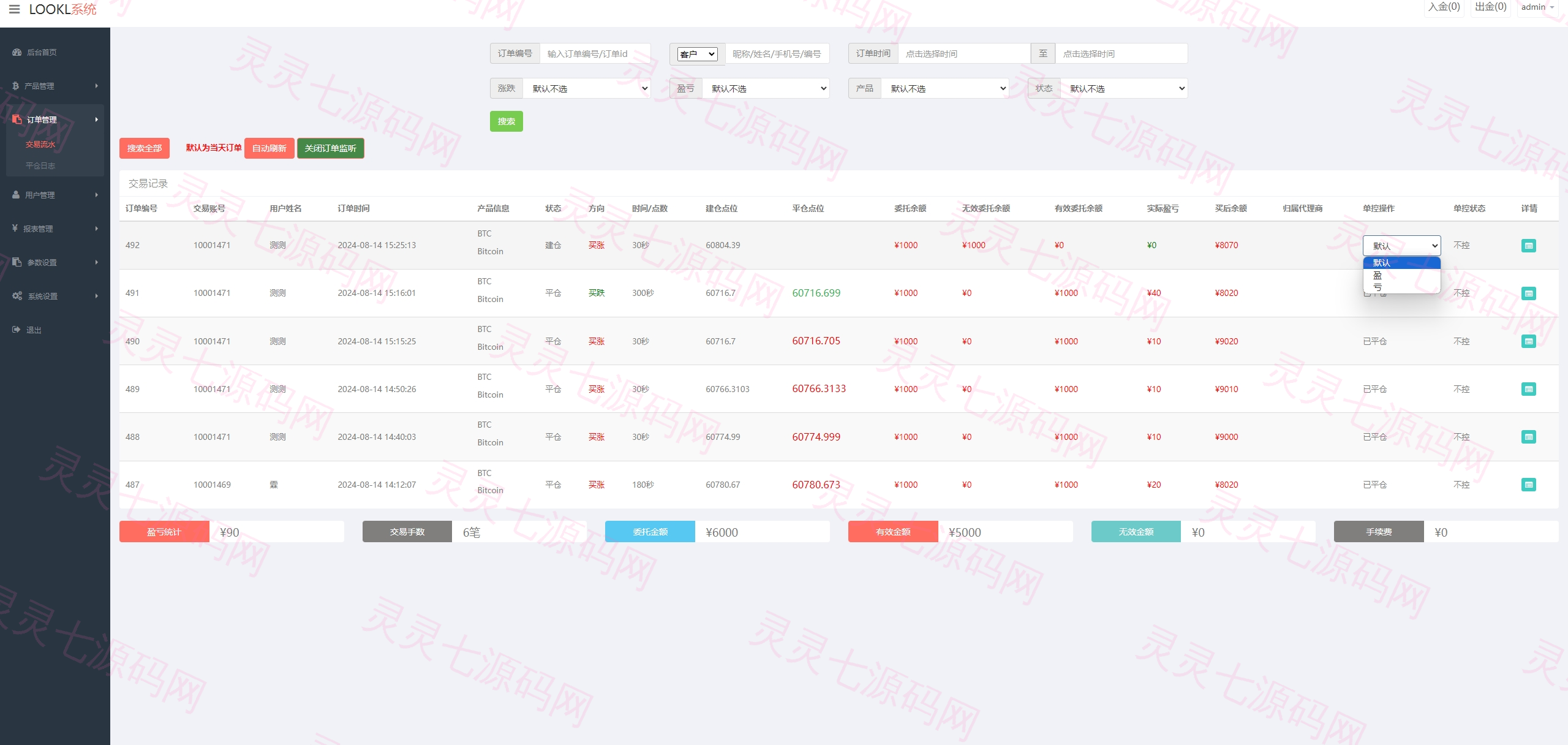Viewport: 1568px width, 745px height.
Task: Click the order end time field
Action: pyautogui.click(x=1121, y=54)
